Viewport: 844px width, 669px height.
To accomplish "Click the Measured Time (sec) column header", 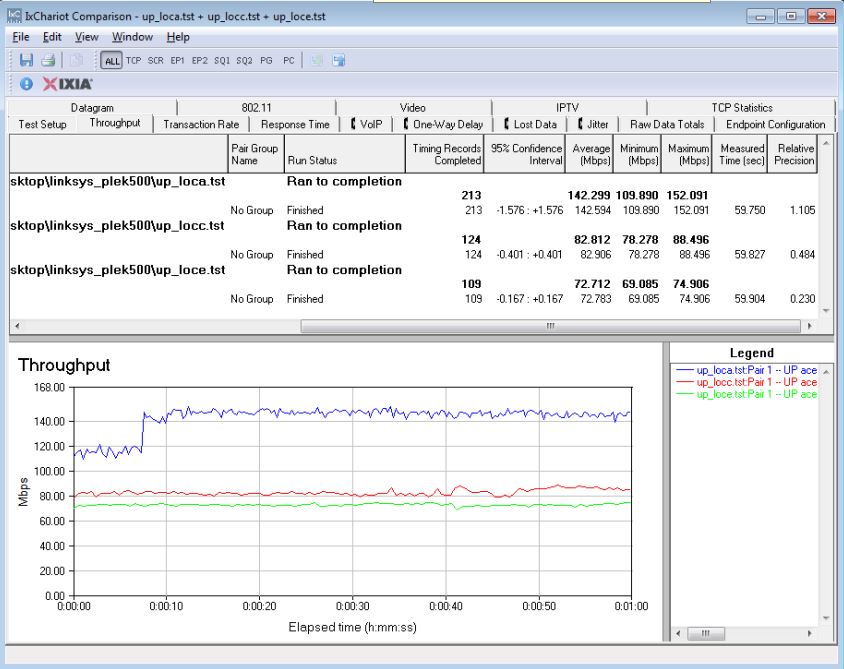I will pyautogui.click(x=740, y=154).
